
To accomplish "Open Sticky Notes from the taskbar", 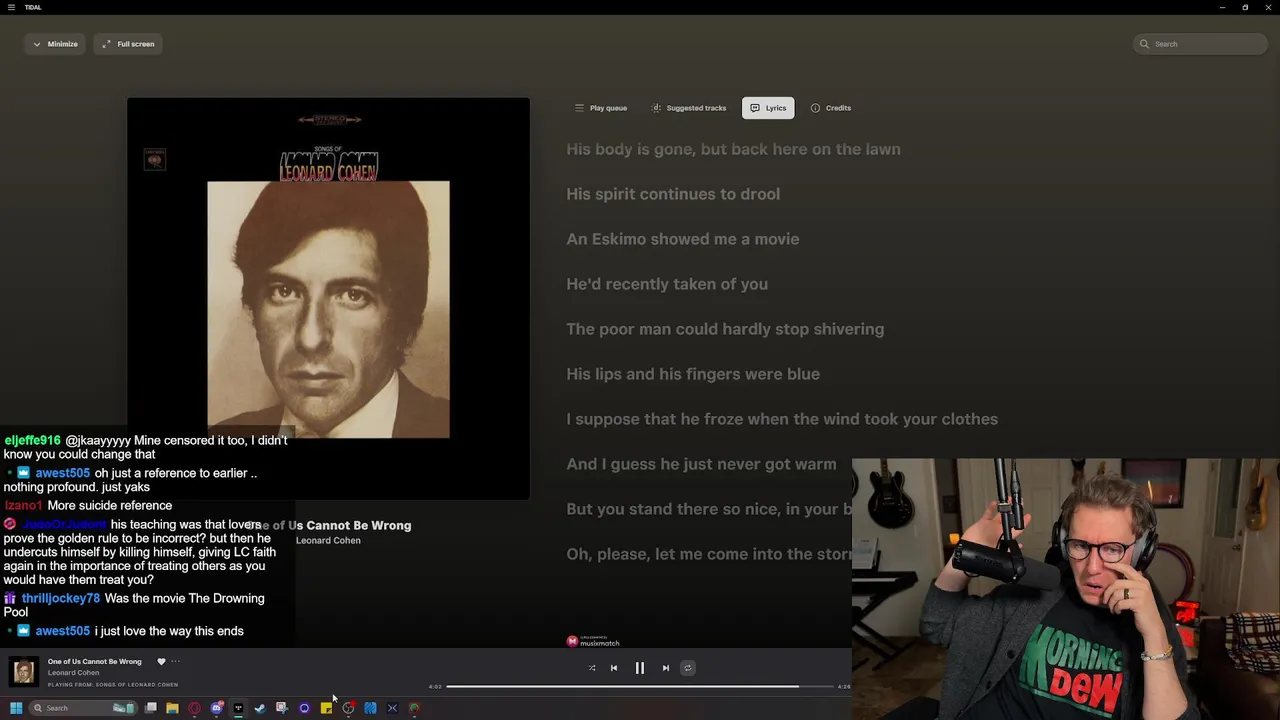I will (326, 708).
